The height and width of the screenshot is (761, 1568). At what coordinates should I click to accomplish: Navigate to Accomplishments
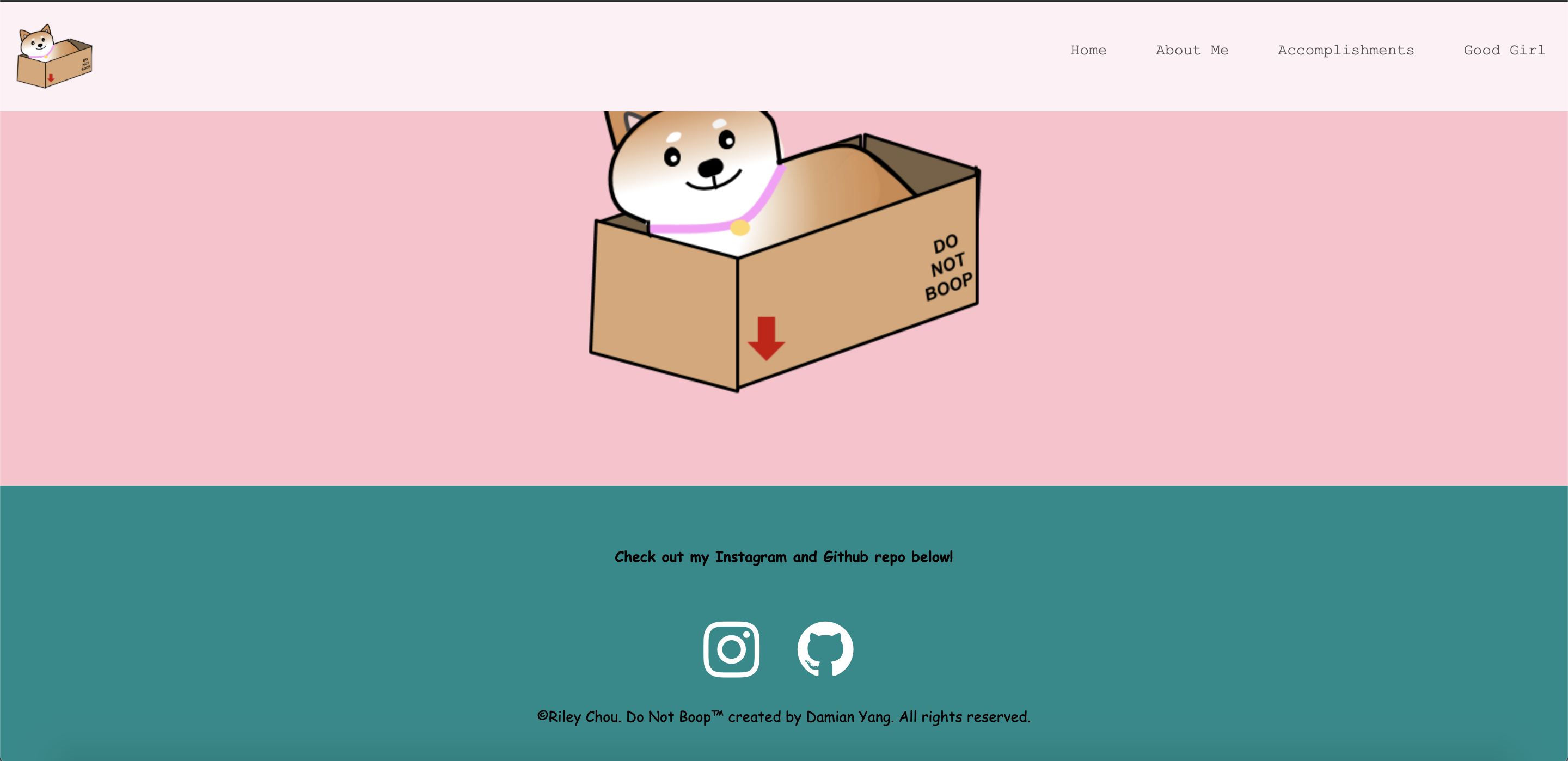(1345, 51)
